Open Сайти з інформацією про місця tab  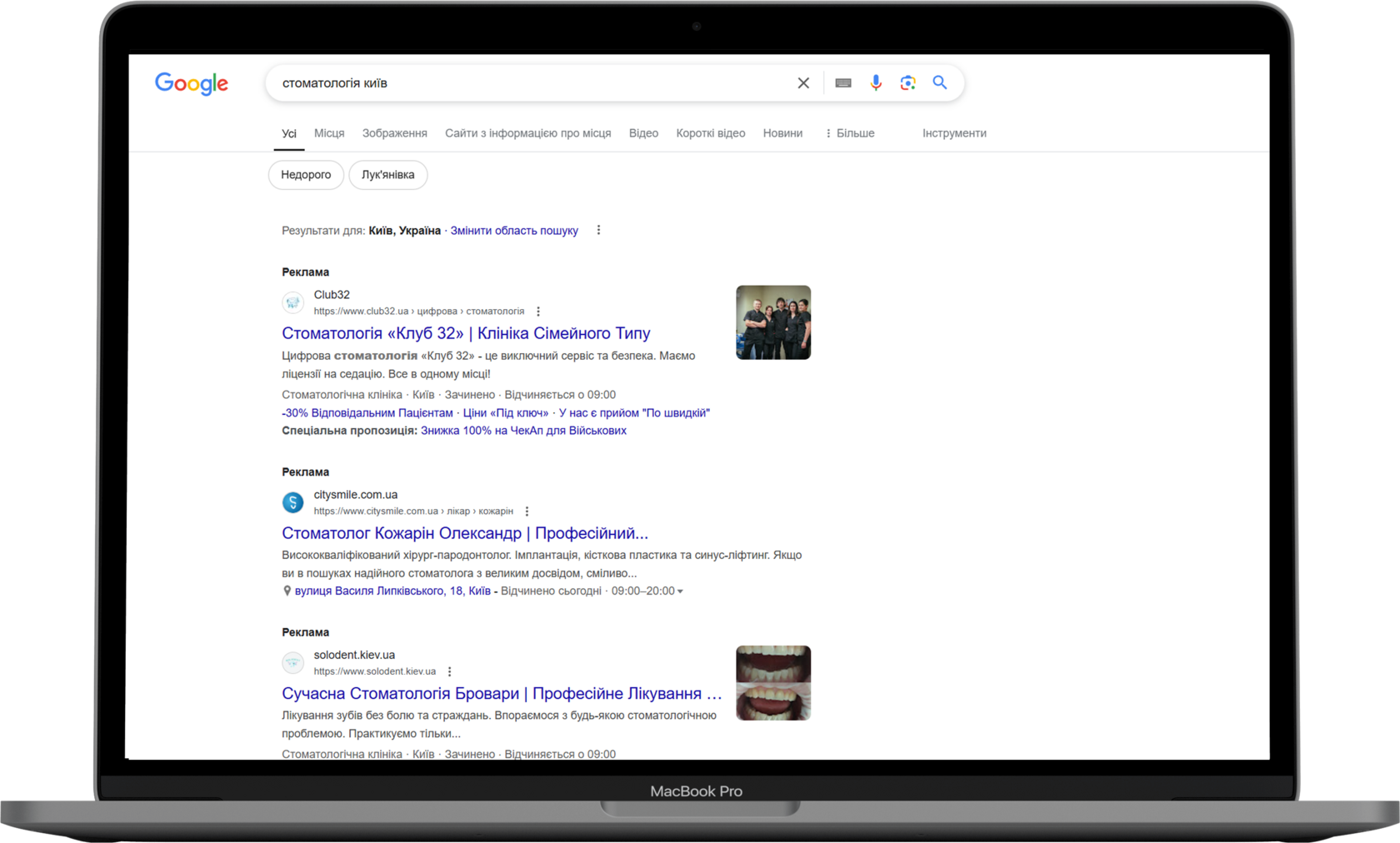(528, 133)
